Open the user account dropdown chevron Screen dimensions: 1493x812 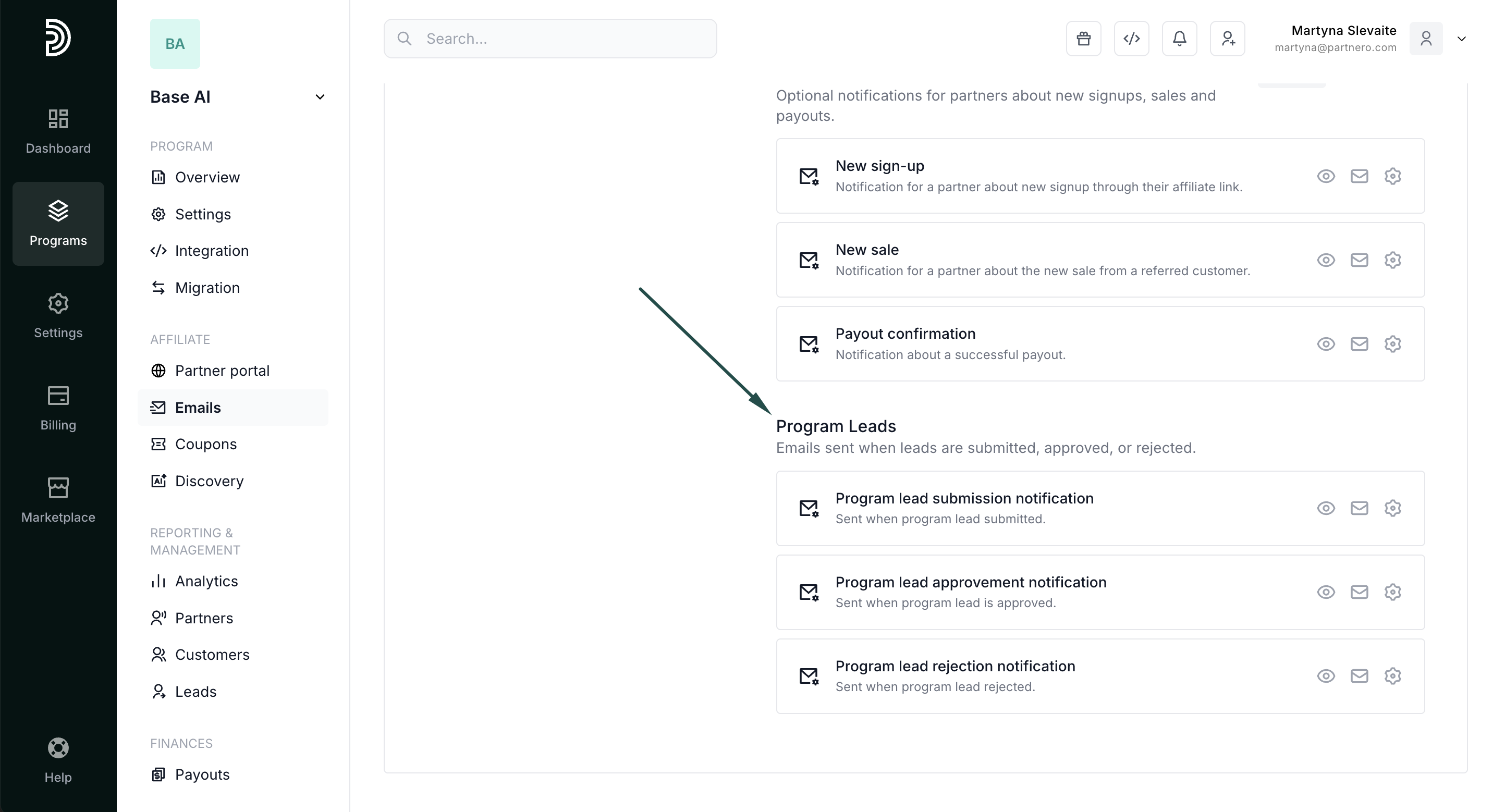(x=1461, y=39)
